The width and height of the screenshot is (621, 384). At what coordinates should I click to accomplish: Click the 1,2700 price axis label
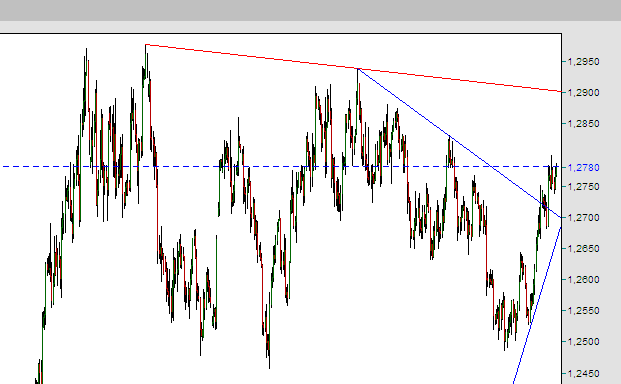[x=583, y=218]
